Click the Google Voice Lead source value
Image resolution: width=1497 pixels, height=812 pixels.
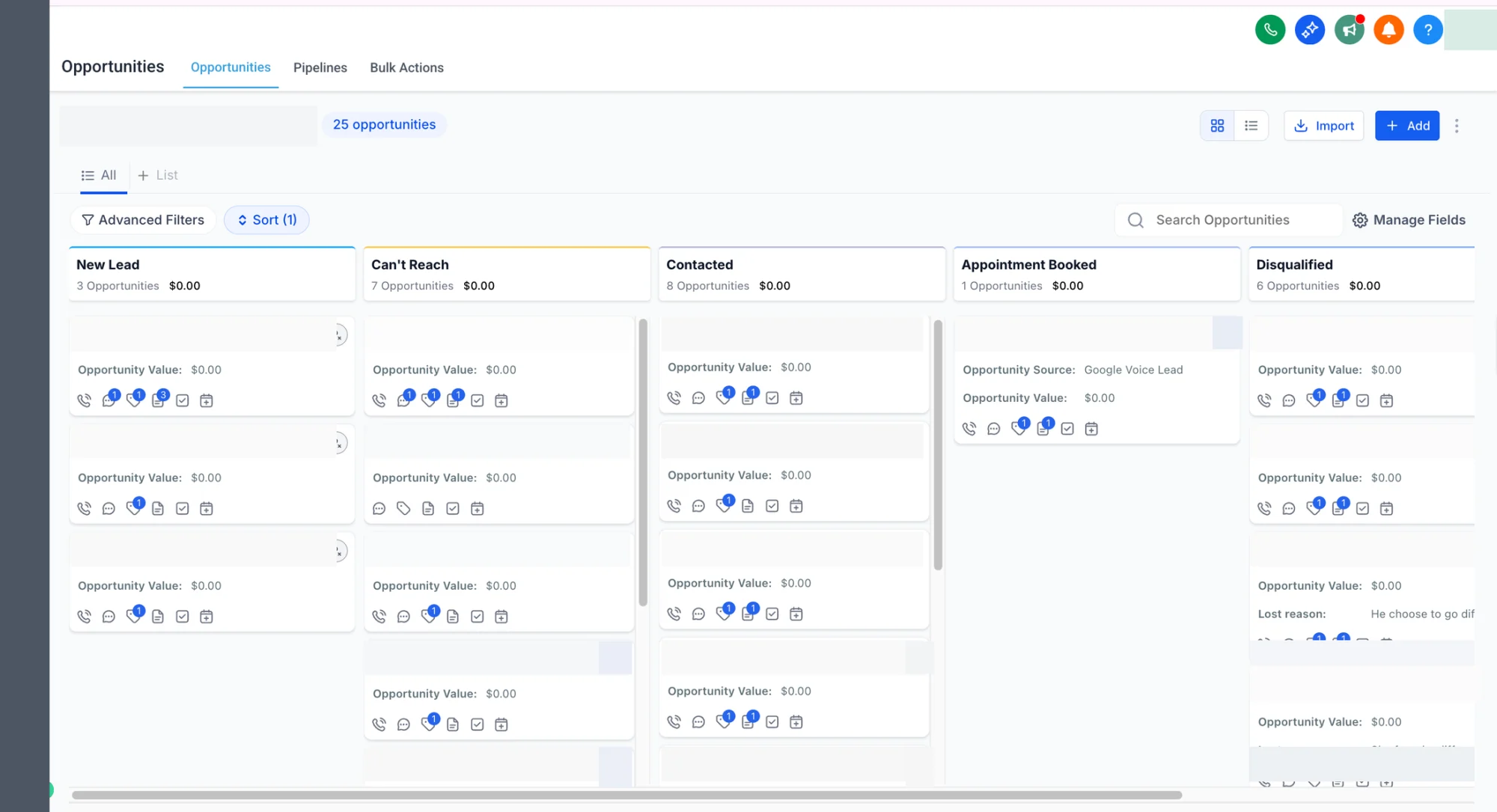click(1133, 370)
